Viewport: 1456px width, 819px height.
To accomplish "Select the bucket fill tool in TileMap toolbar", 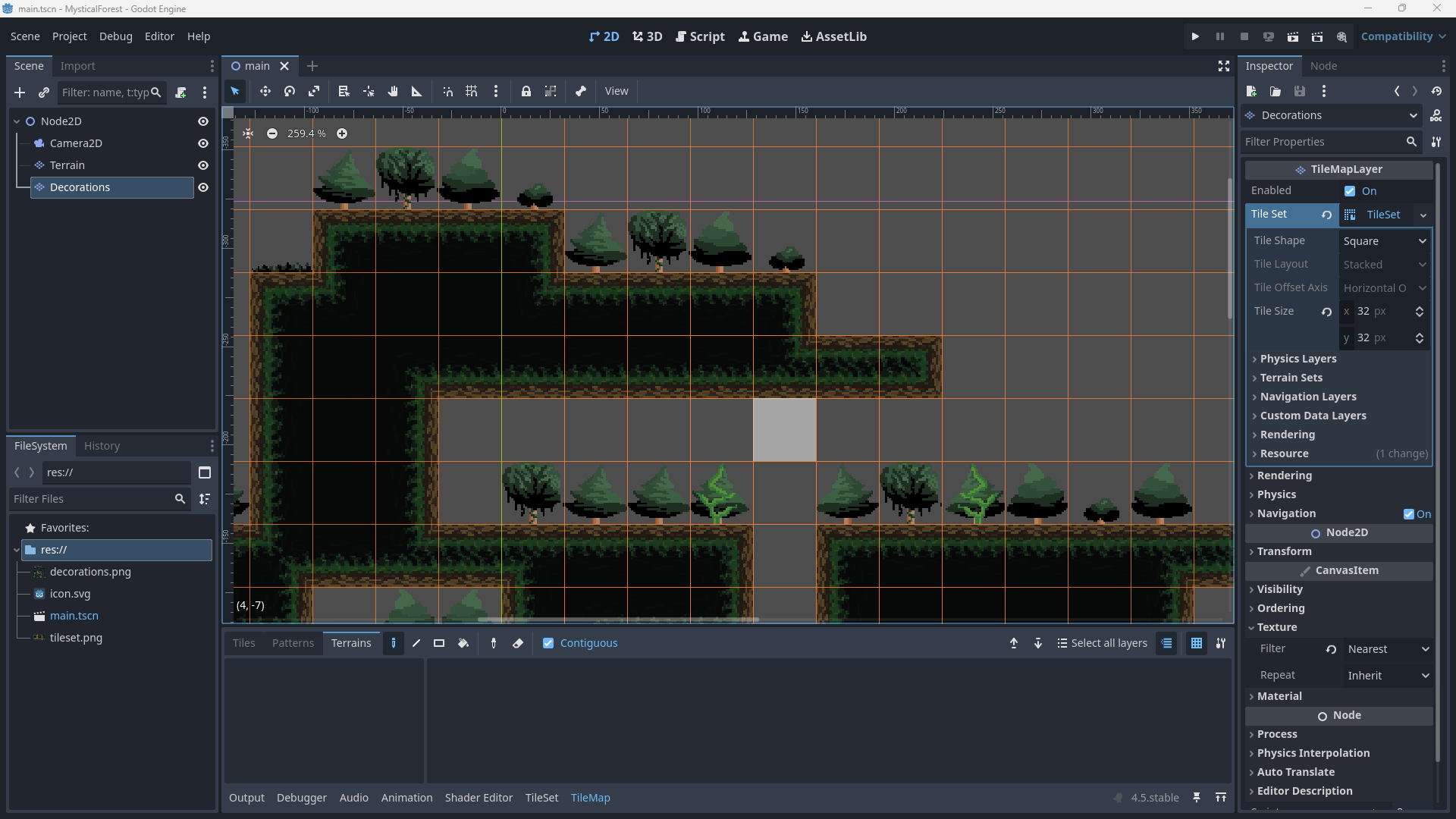I will (x=464, y=643).
